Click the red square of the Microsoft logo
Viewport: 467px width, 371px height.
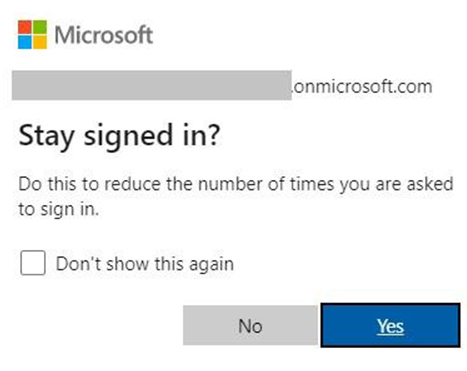coord(25,27)
